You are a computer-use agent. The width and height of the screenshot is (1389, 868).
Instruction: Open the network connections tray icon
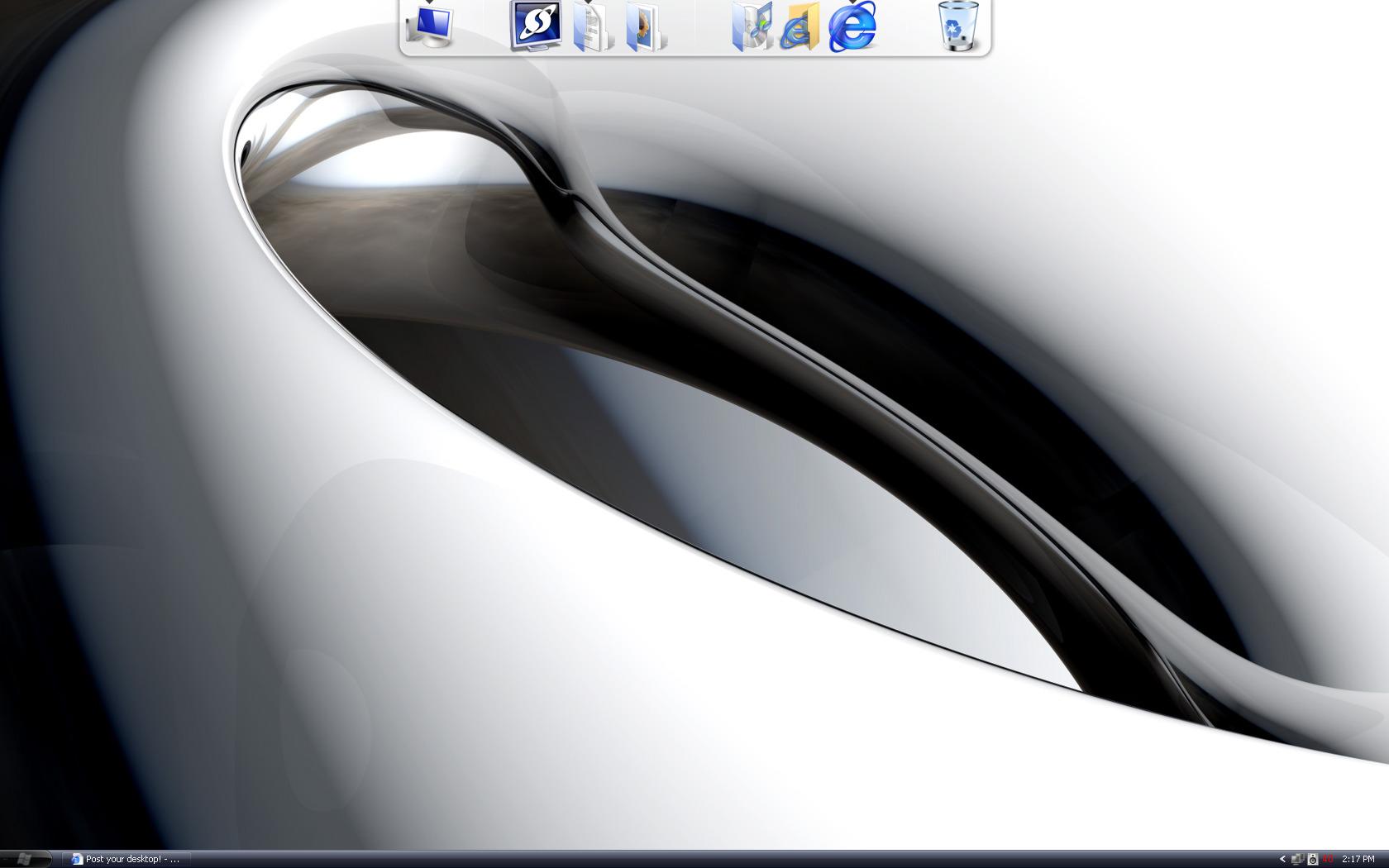tap(1297, 860)
